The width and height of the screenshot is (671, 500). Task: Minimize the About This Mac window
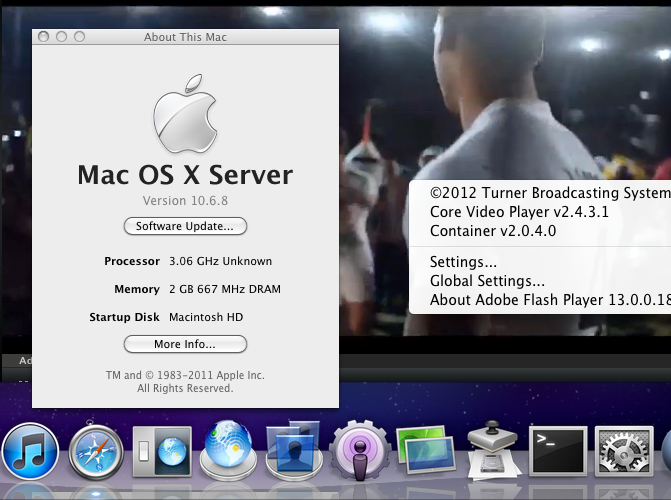(61, 37)
